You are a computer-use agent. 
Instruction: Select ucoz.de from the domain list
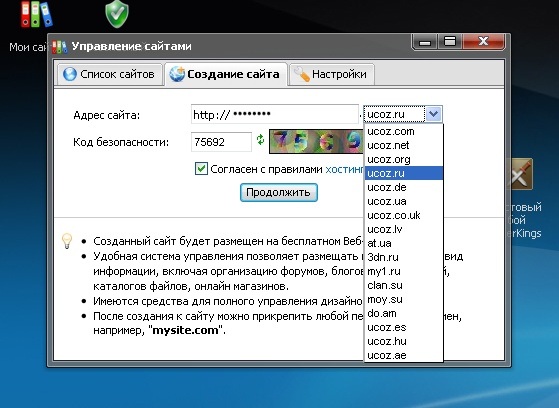coord(404,187)
